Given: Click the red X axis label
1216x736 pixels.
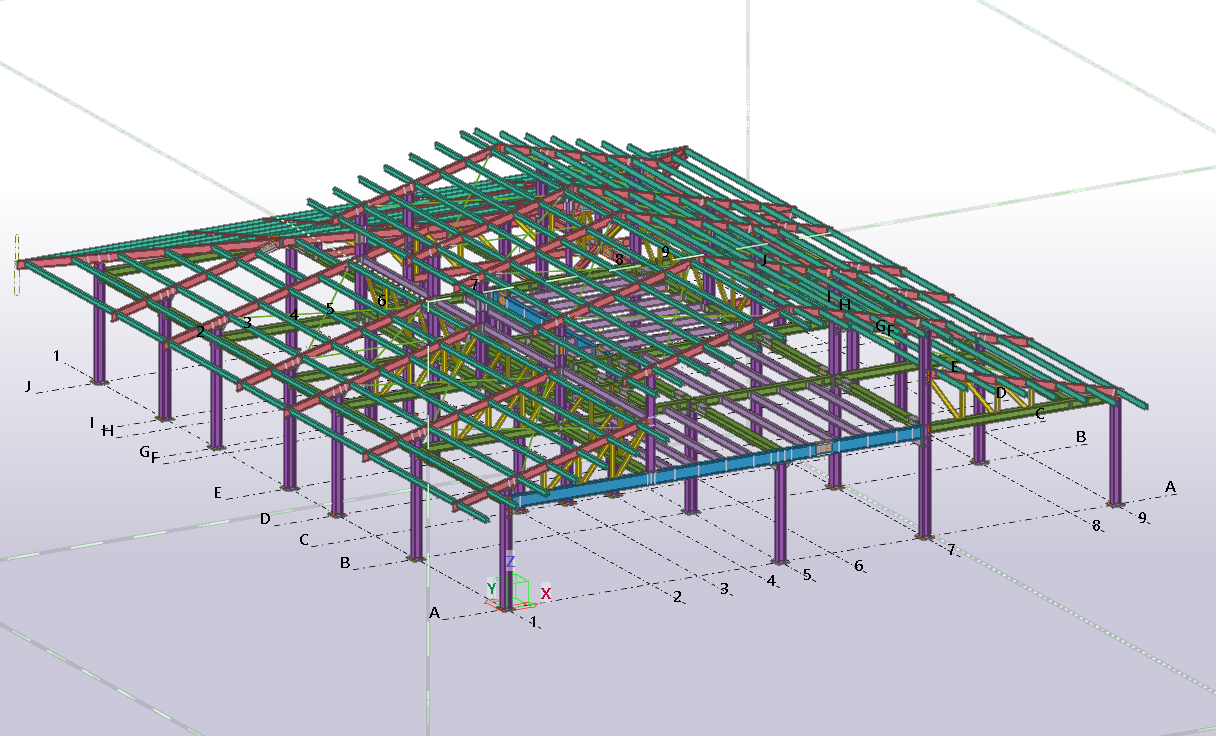Looking at the screenshot, I should click(546, 594).
